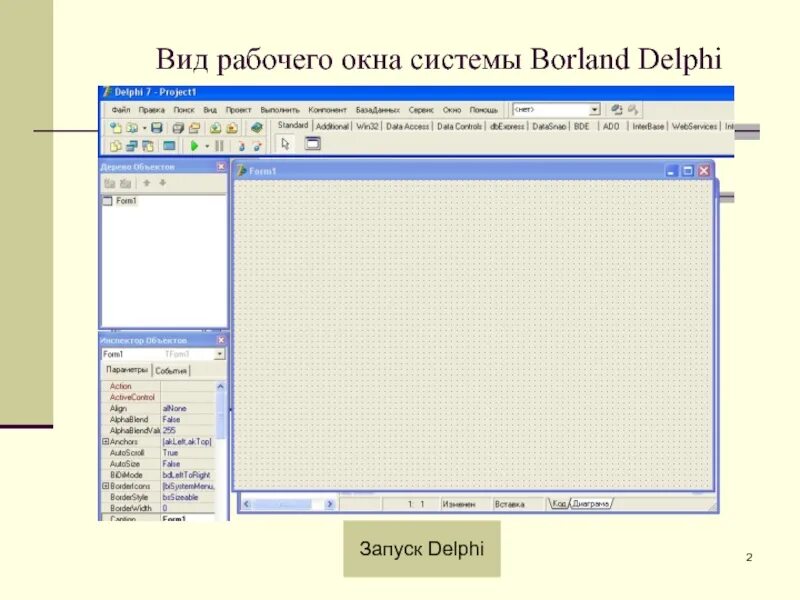Click the alNone value of Align
This screenshot has height=600, width=800.
pyautogui.click(x=174, y=408)
